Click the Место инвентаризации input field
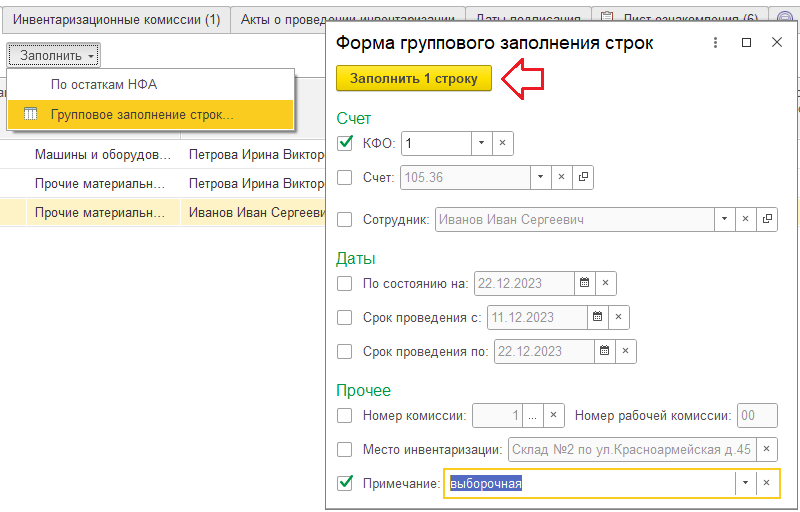The width and height of the screenshot is (800, 512). point(632,450)
